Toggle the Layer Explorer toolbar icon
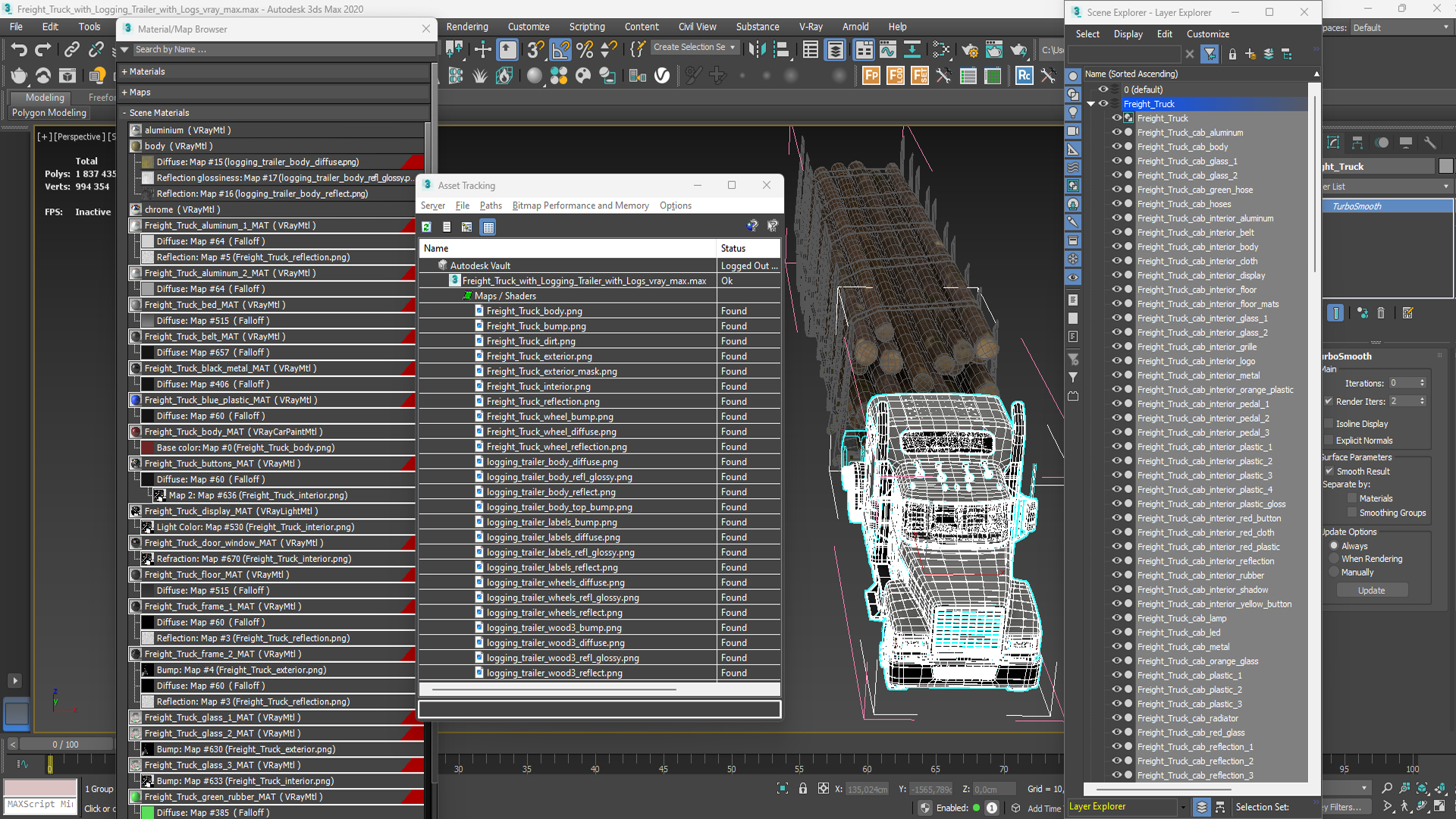Image resolution: width=1456 pixels, height=819 pixels. click(x=835, y=50)
